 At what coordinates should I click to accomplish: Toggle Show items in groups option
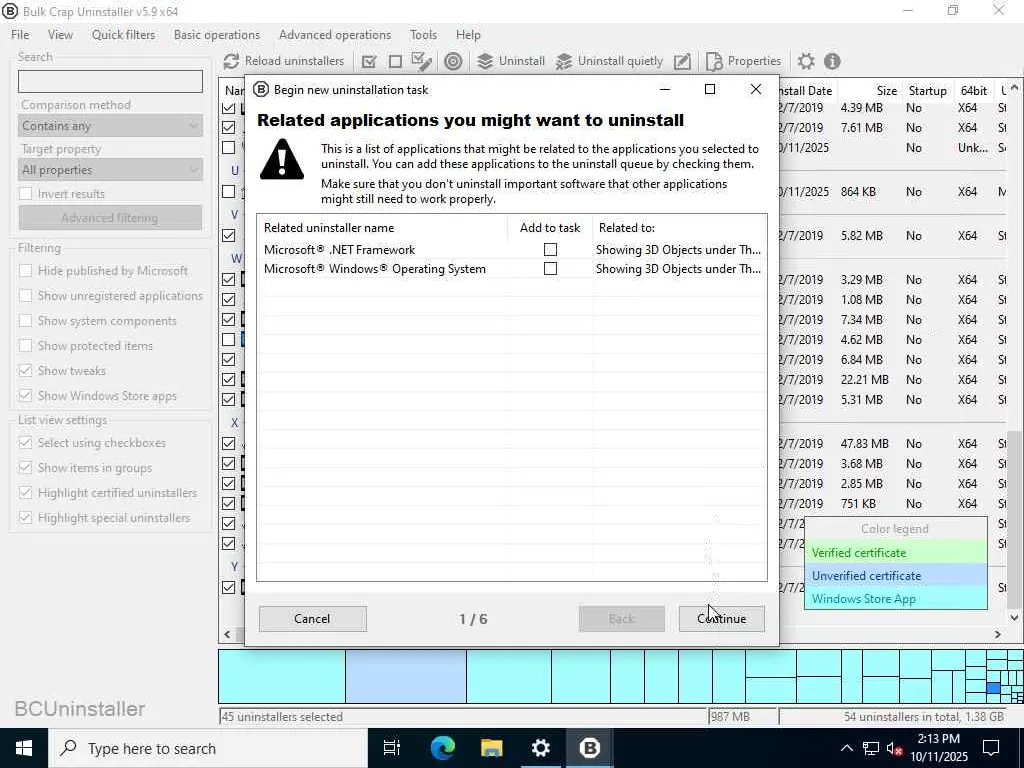25,468
